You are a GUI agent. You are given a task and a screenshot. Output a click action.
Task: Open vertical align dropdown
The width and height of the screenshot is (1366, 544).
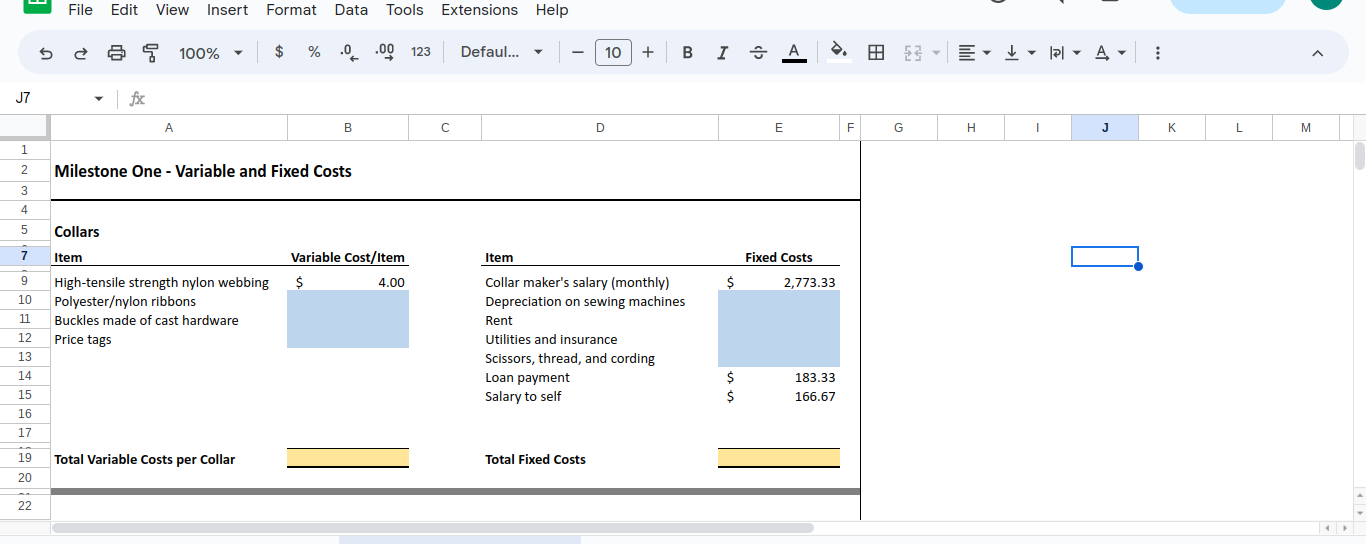(x=1019, y=52)
